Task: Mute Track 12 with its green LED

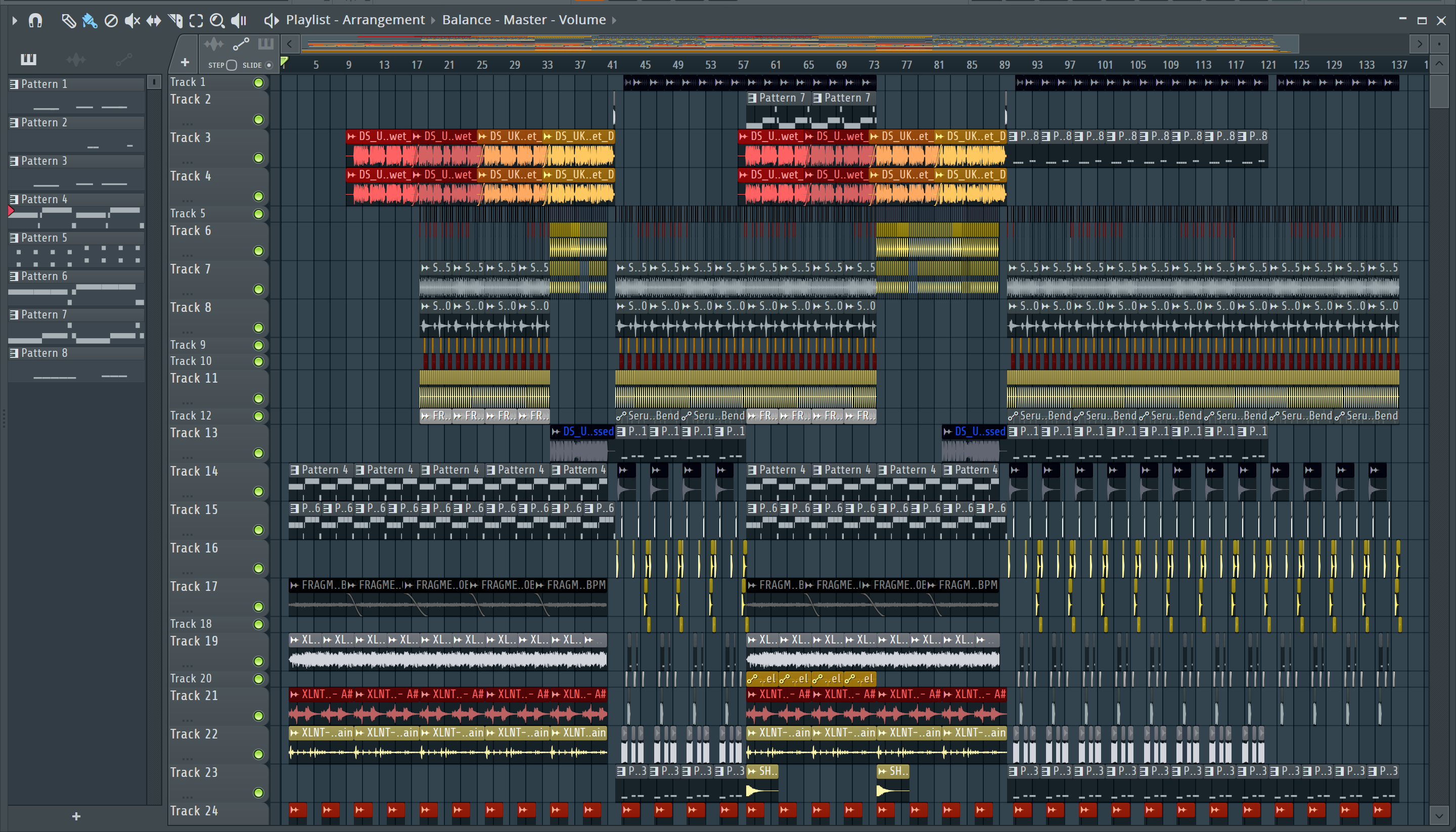Action: tap(258, 417)
